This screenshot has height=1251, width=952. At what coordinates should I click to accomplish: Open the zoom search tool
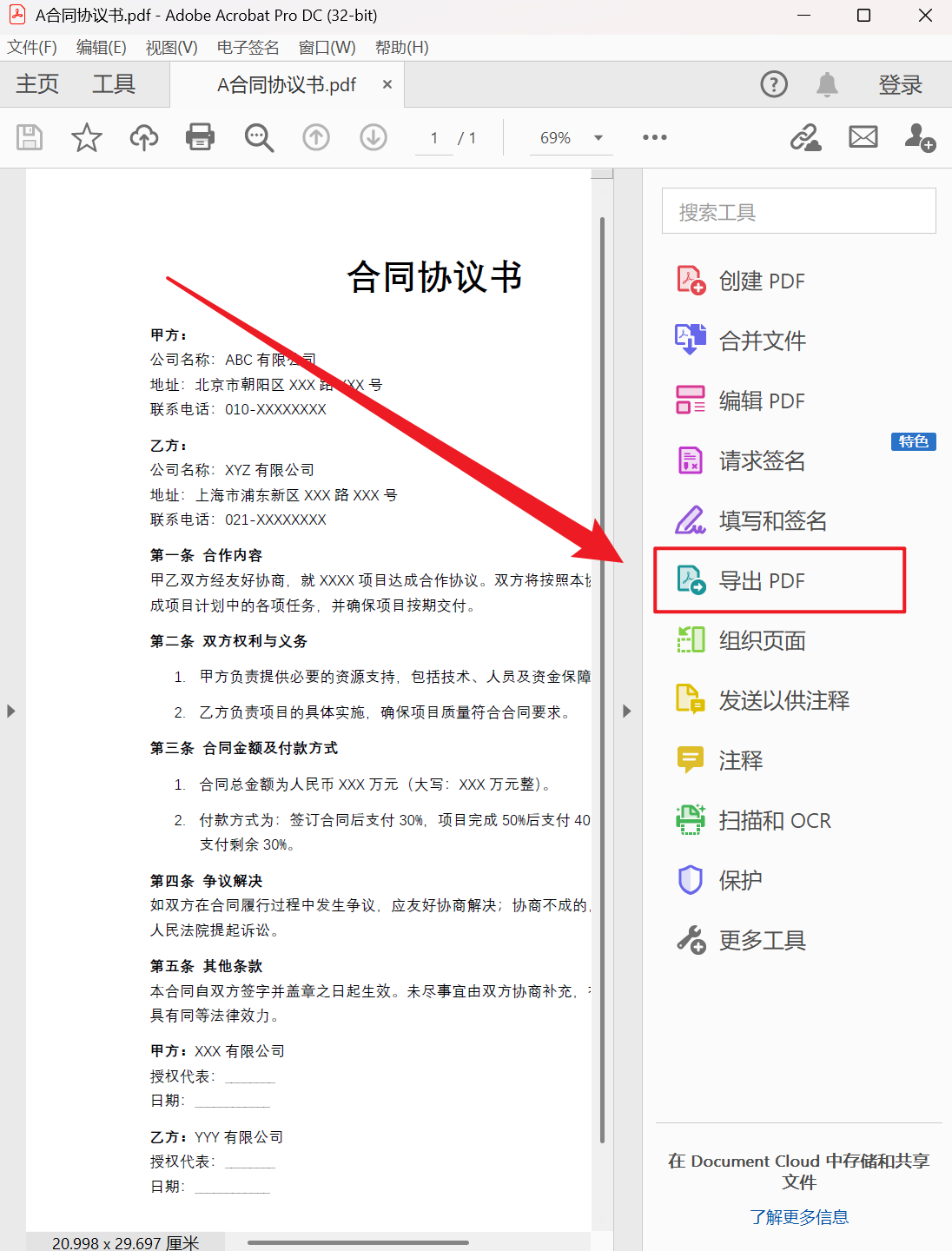point(258,137)
